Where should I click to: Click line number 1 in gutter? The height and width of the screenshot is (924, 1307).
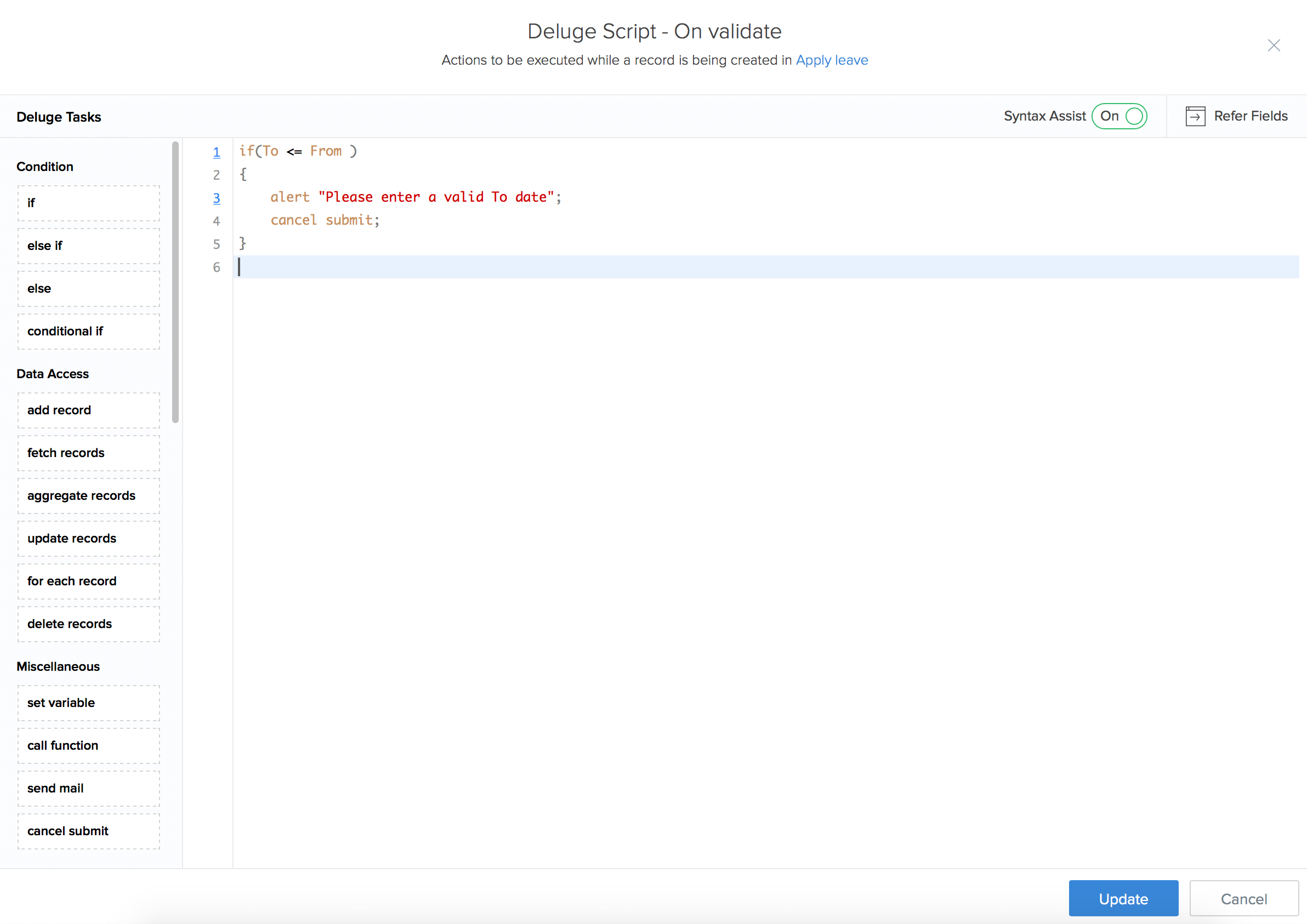pos(217,152)
